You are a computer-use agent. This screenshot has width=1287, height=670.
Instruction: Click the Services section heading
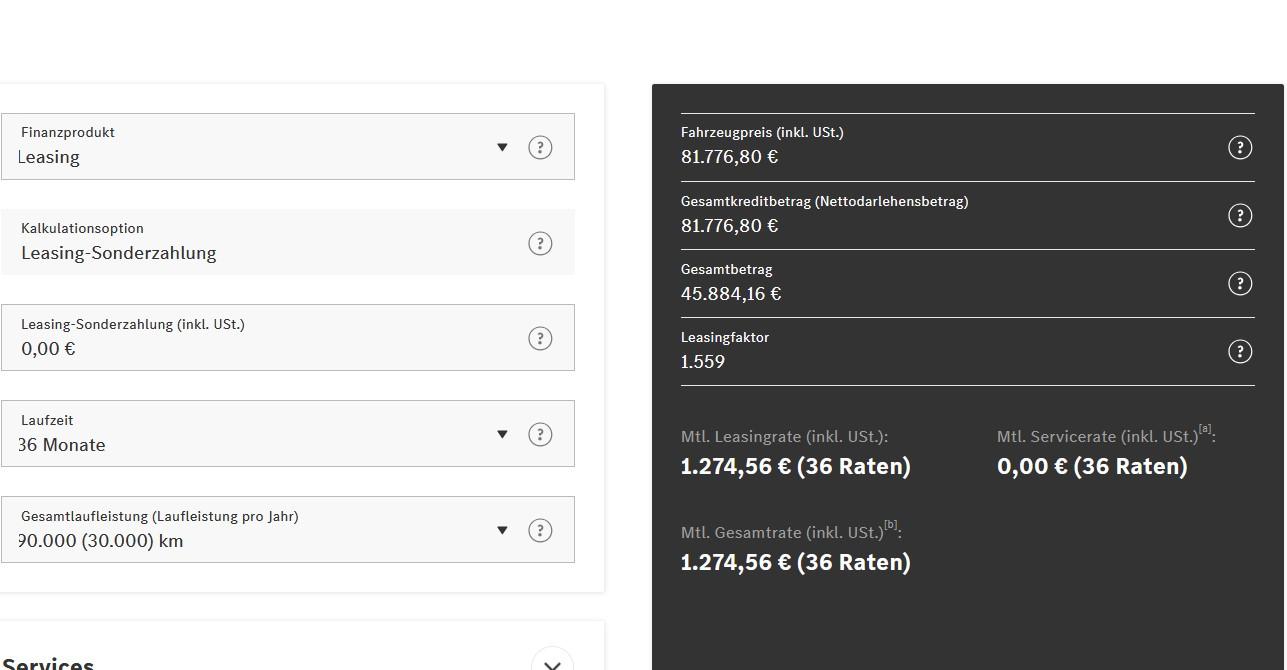[x=47, y=662]
